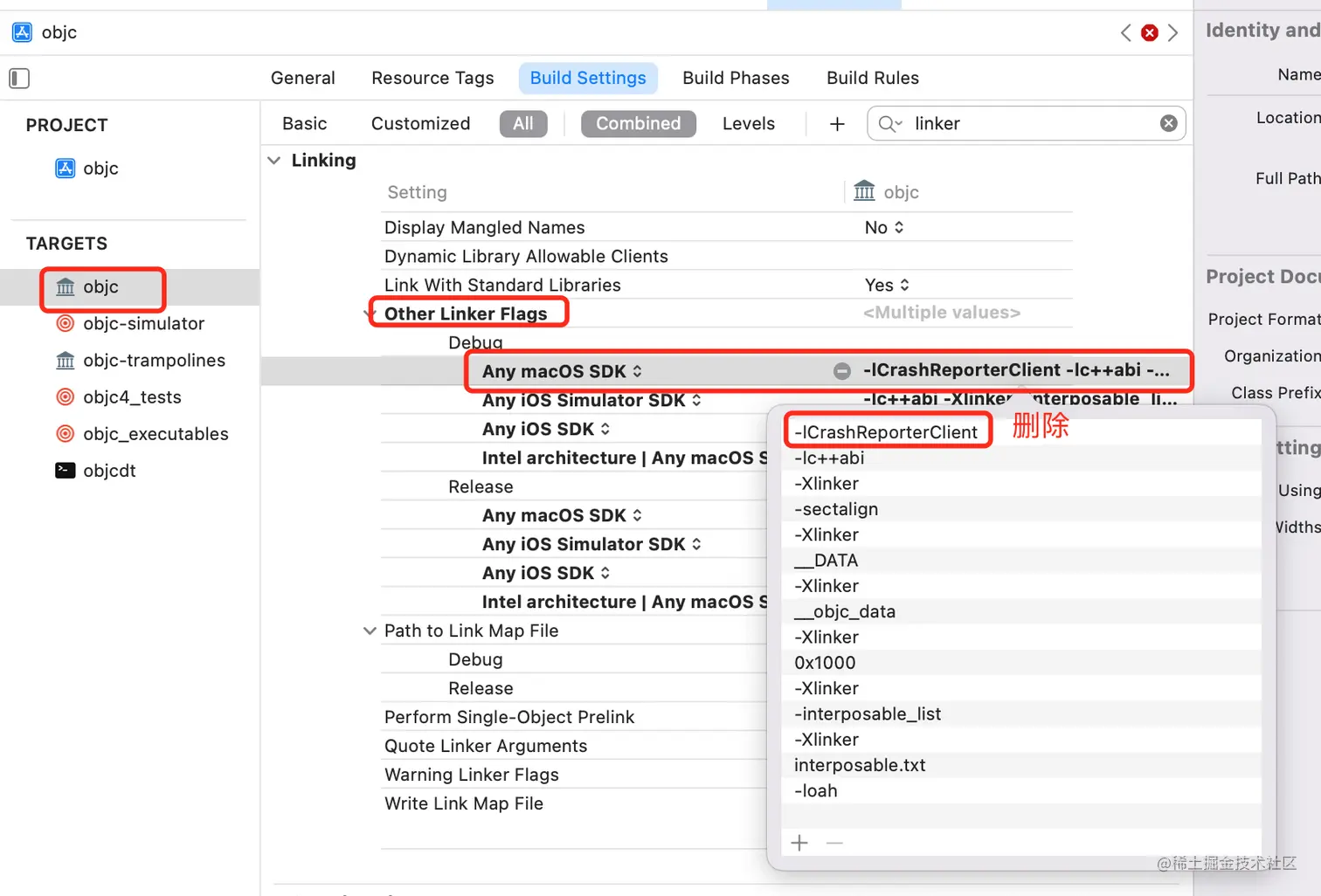Focus the linker search field
Image resolution: width=1321 pixels, height=896 pixels.
pos(1027,124)
